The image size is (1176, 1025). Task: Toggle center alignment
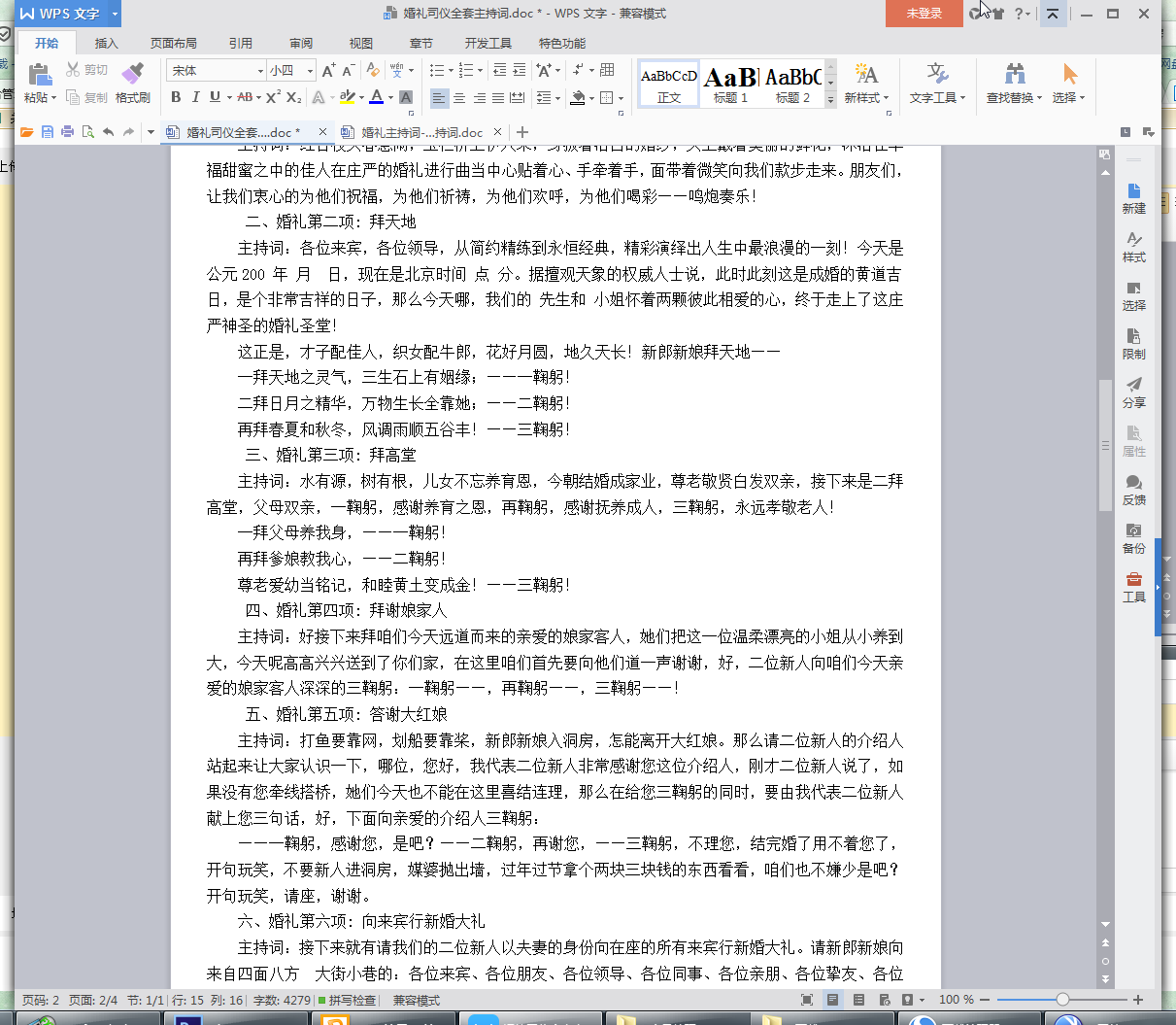click(x=459, y=97)
